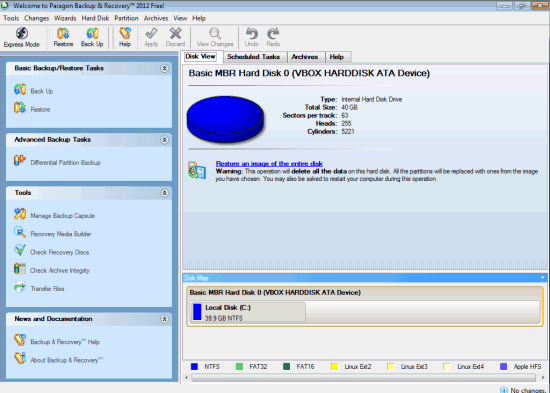Open the Archives menu
Viewport: 550px width, 393px height.
[156, 18]
